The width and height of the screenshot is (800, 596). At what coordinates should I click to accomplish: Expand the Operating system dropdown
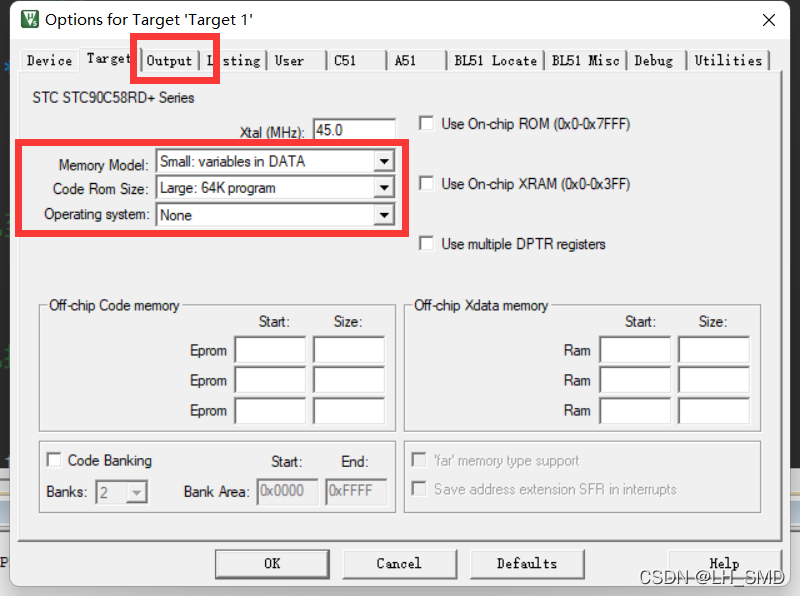click(x=384, y=215)
